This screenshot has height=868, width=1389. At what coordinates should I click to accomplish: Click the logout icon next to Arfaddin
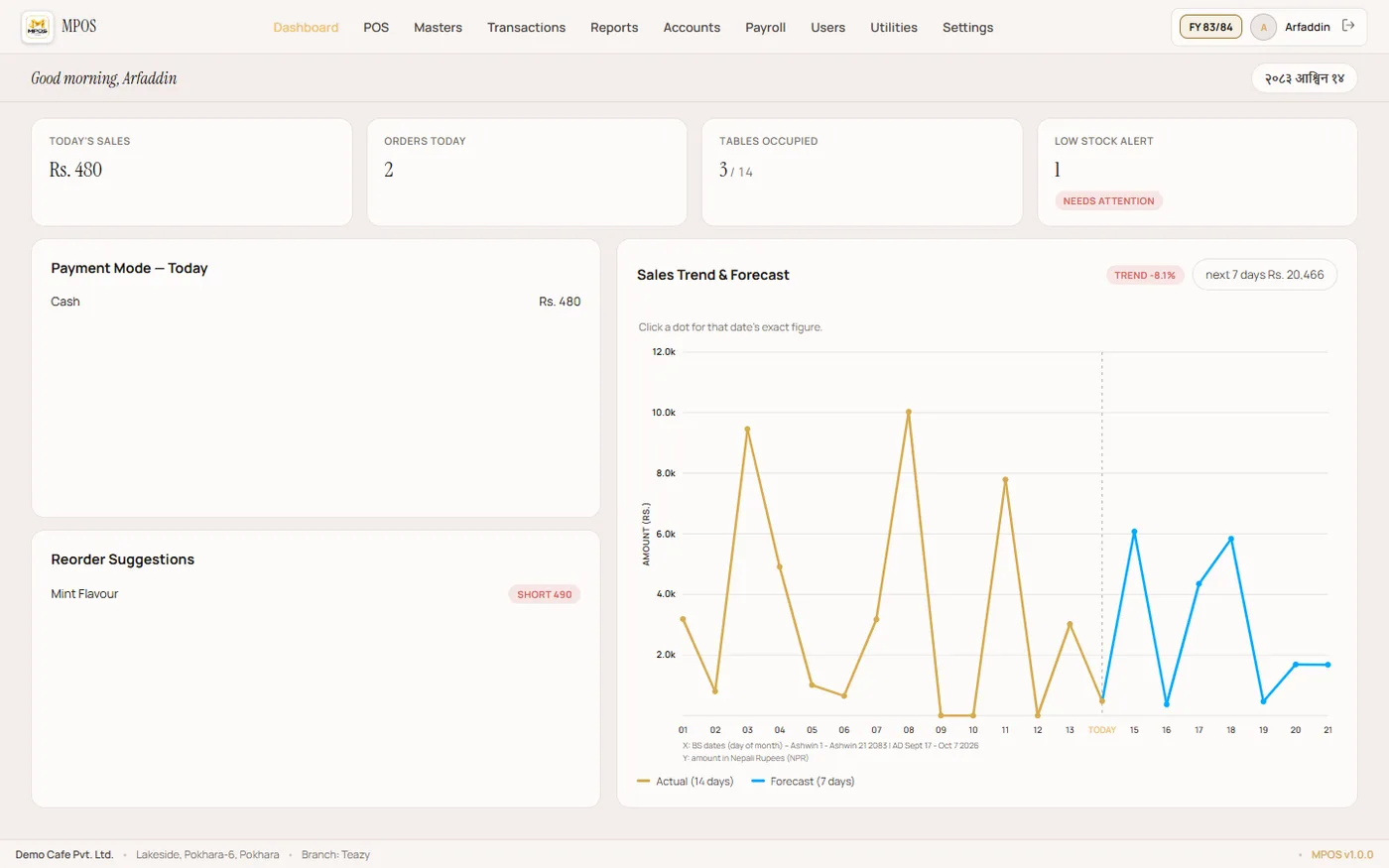[x=1348, y=26]
